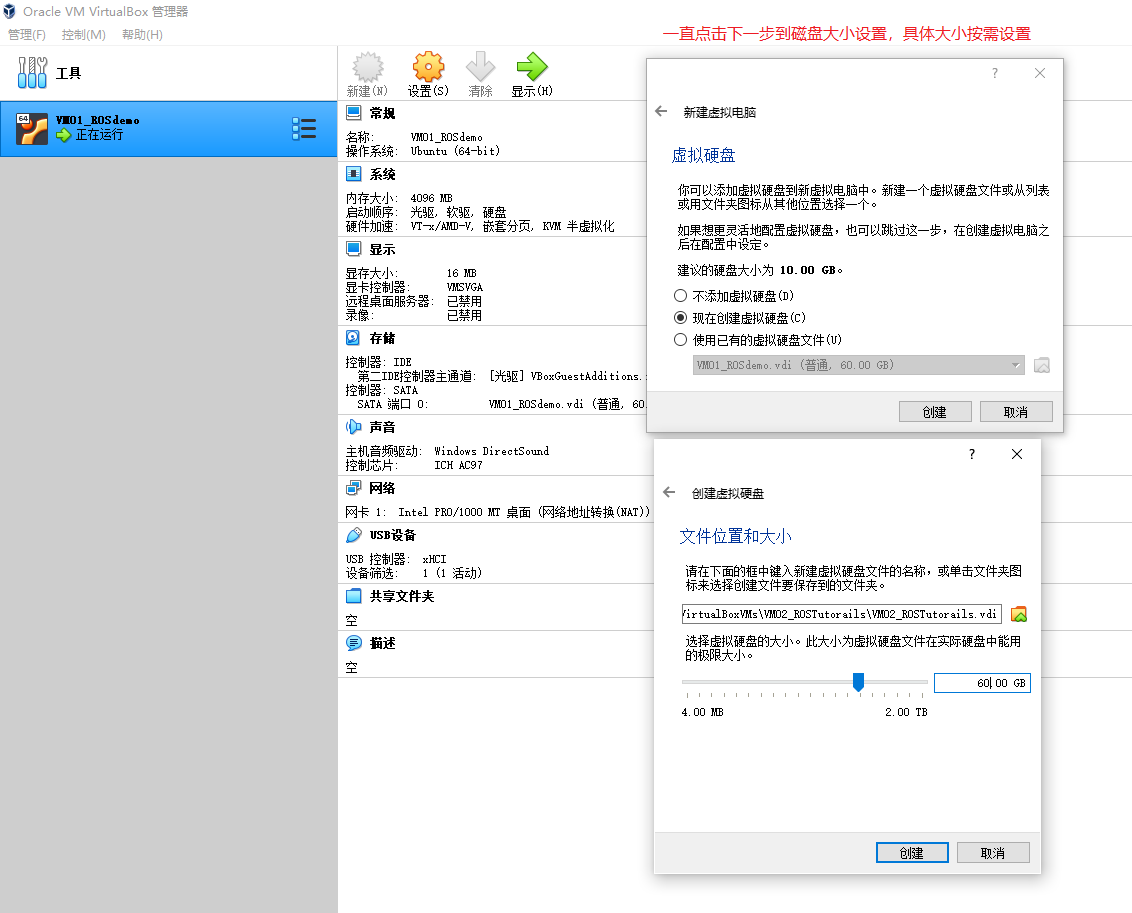Click the 创建 button in lower dialog
1132x913 pixels.
[x=911, y=852]
